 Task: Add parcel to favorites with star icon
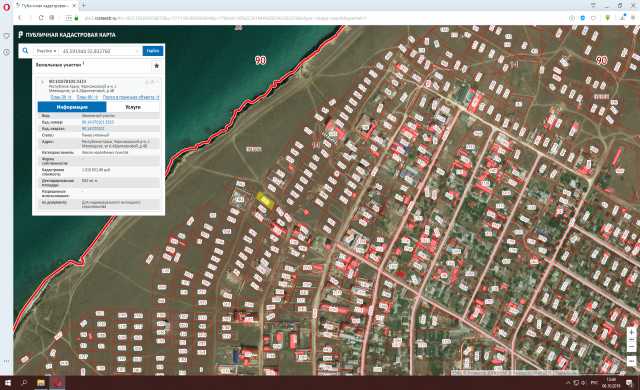(x=156, y=66)
